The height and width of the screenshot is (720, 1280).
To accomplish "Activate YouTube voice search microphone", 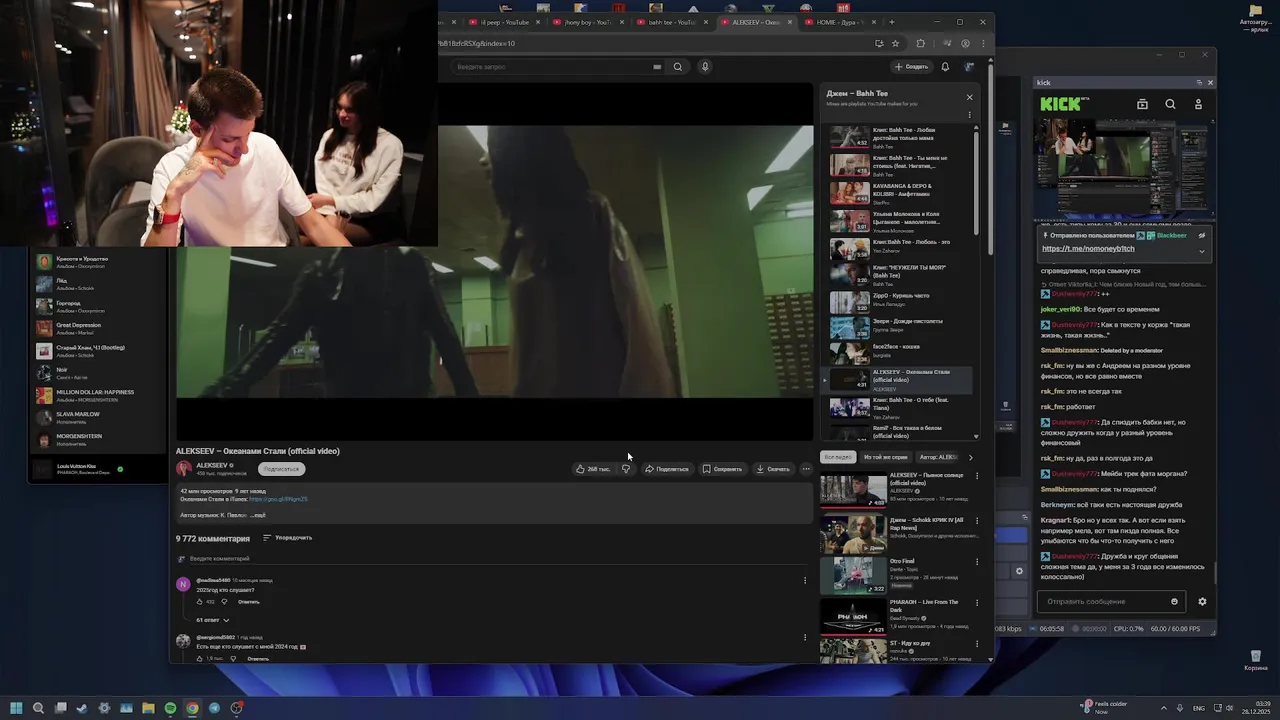I will click(705, 67).
